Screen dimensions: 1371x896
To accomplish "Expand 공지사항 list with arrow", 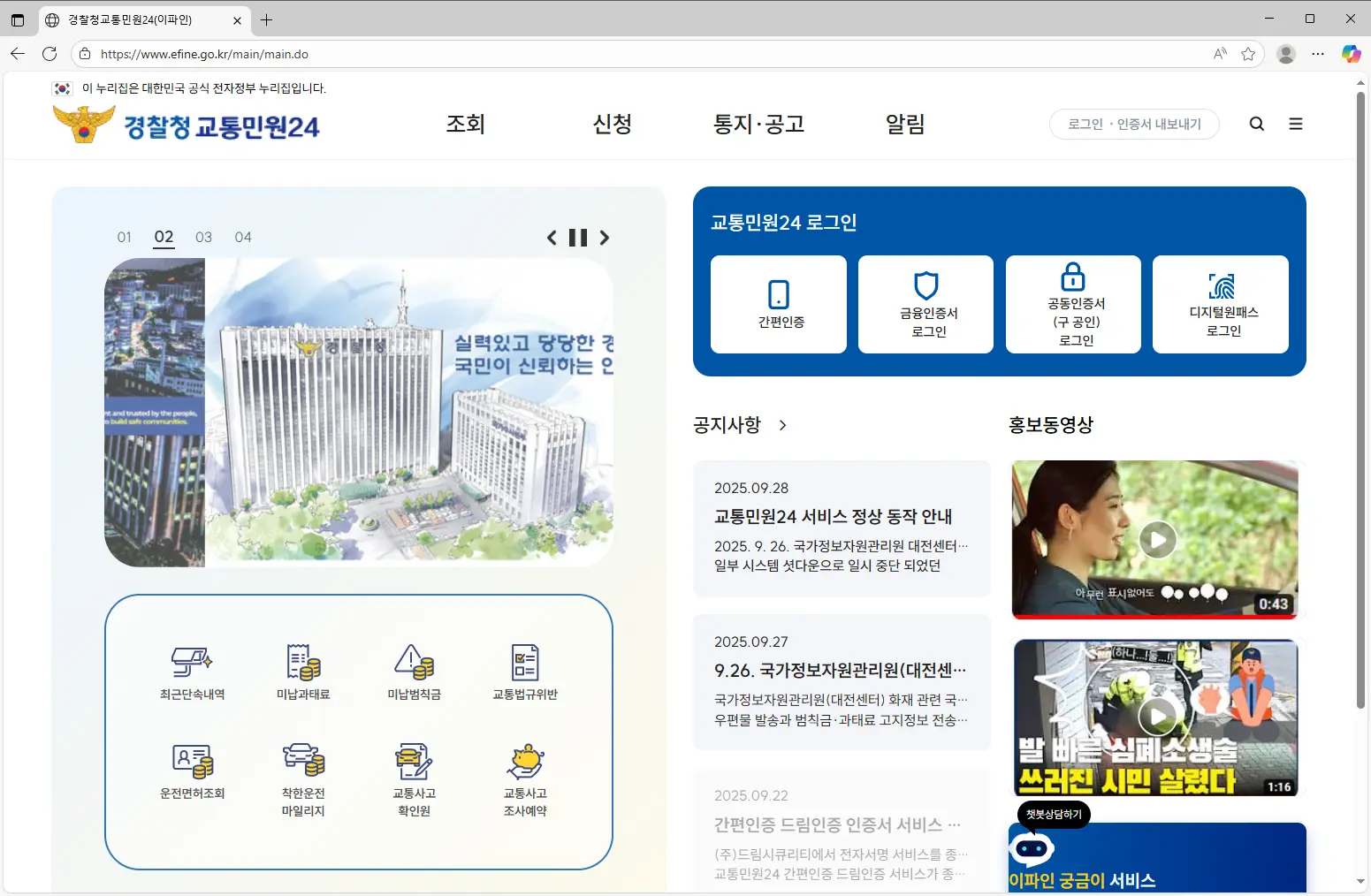I will coord(782,425).
